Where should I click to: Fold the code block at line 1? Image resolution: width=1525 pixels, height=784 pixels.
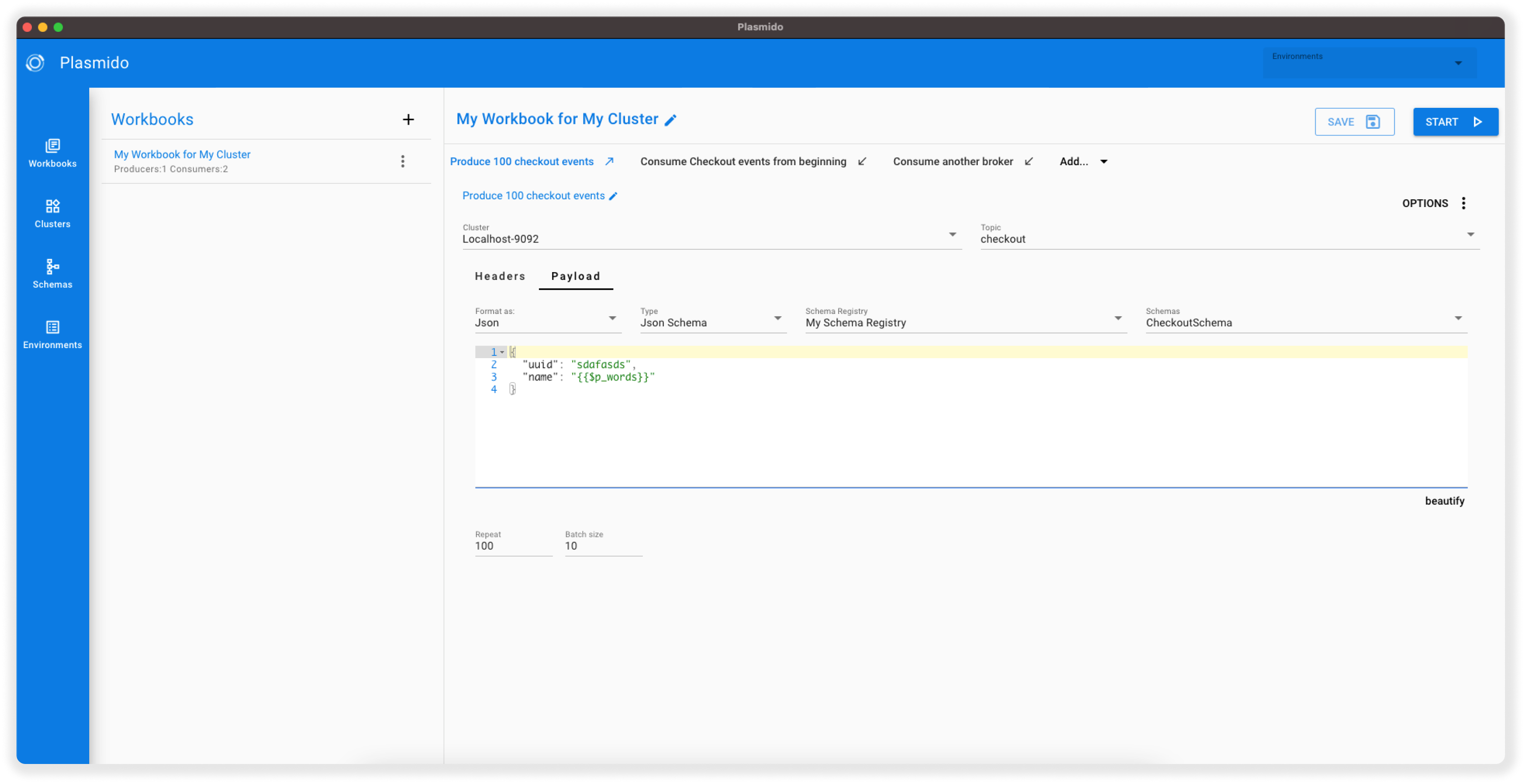tap(502, 352)
